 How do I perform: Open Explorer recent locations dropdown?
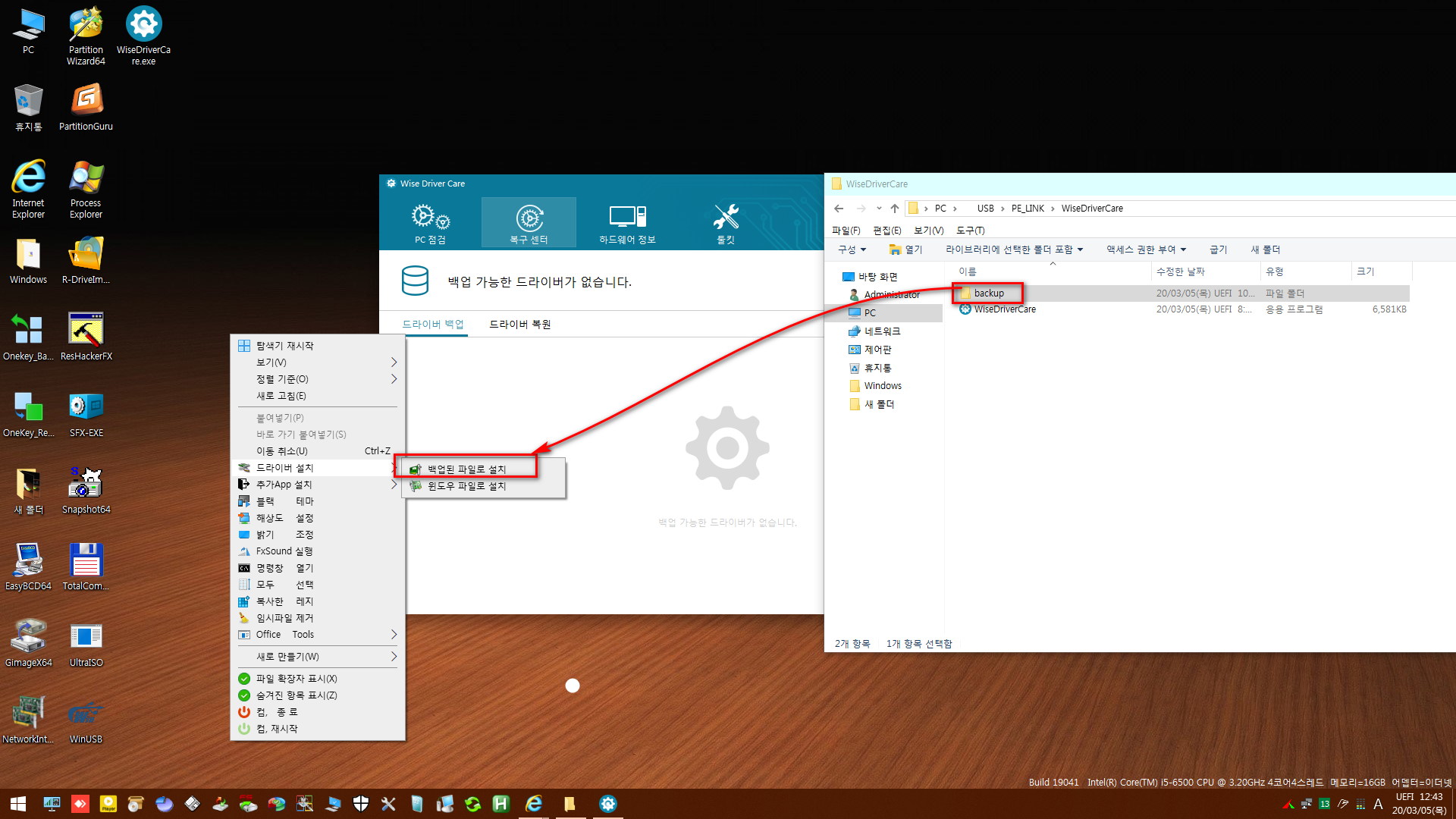(x=879, y=209)
